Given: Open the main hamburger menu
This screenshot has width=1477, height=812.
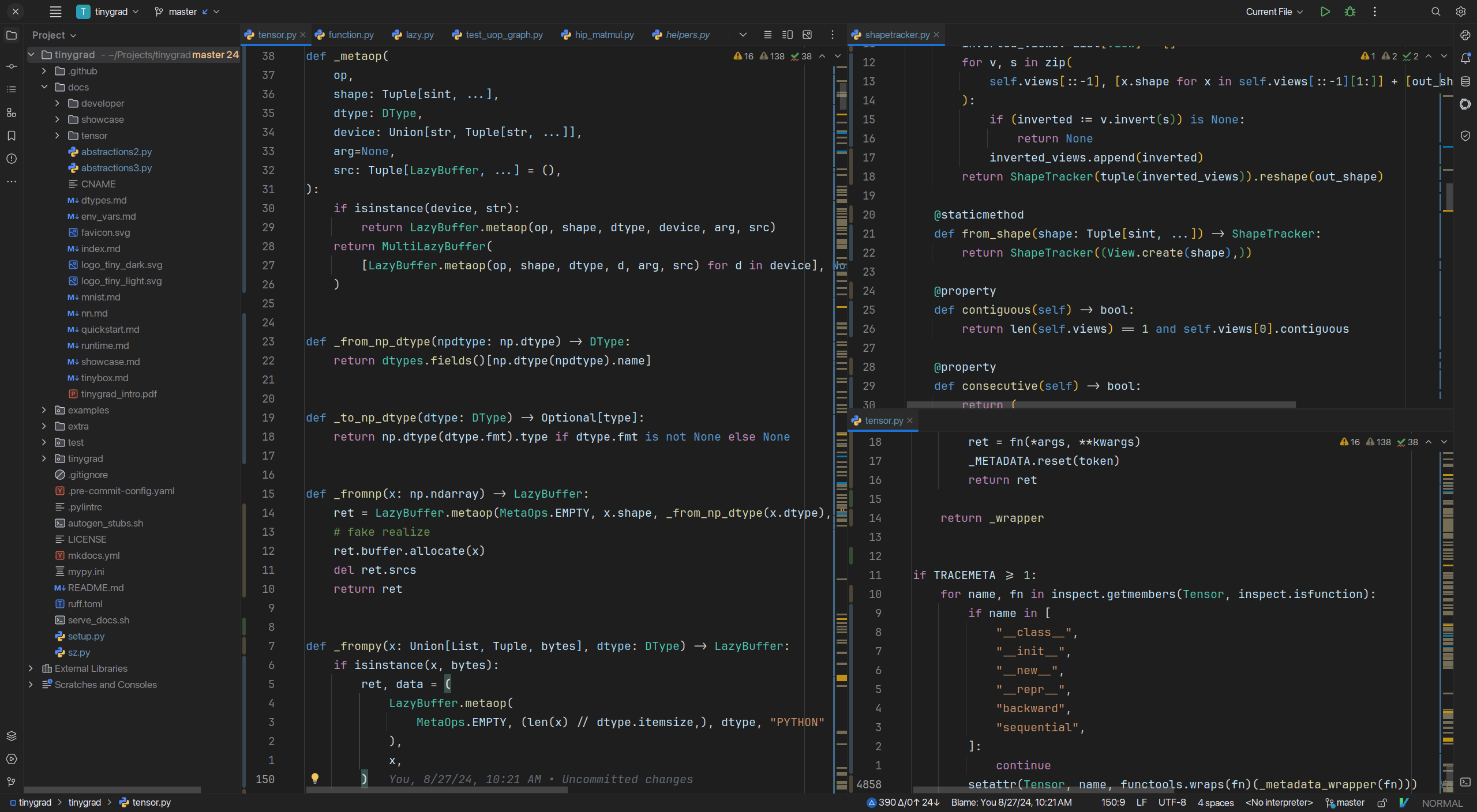Looking at the screenshot, I should point(55,12).
